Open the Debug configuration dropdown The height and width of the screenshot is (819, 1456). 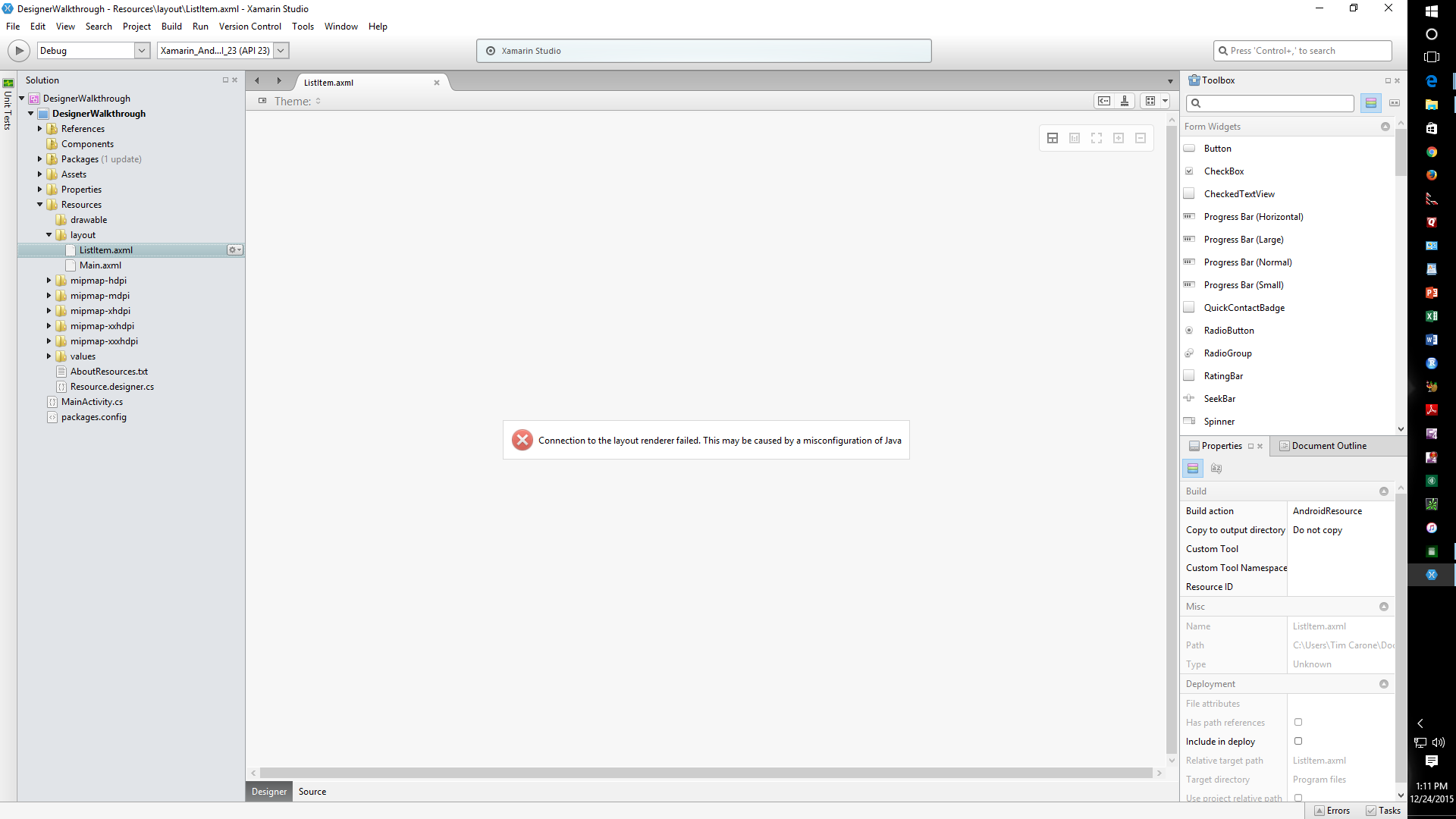142,51
